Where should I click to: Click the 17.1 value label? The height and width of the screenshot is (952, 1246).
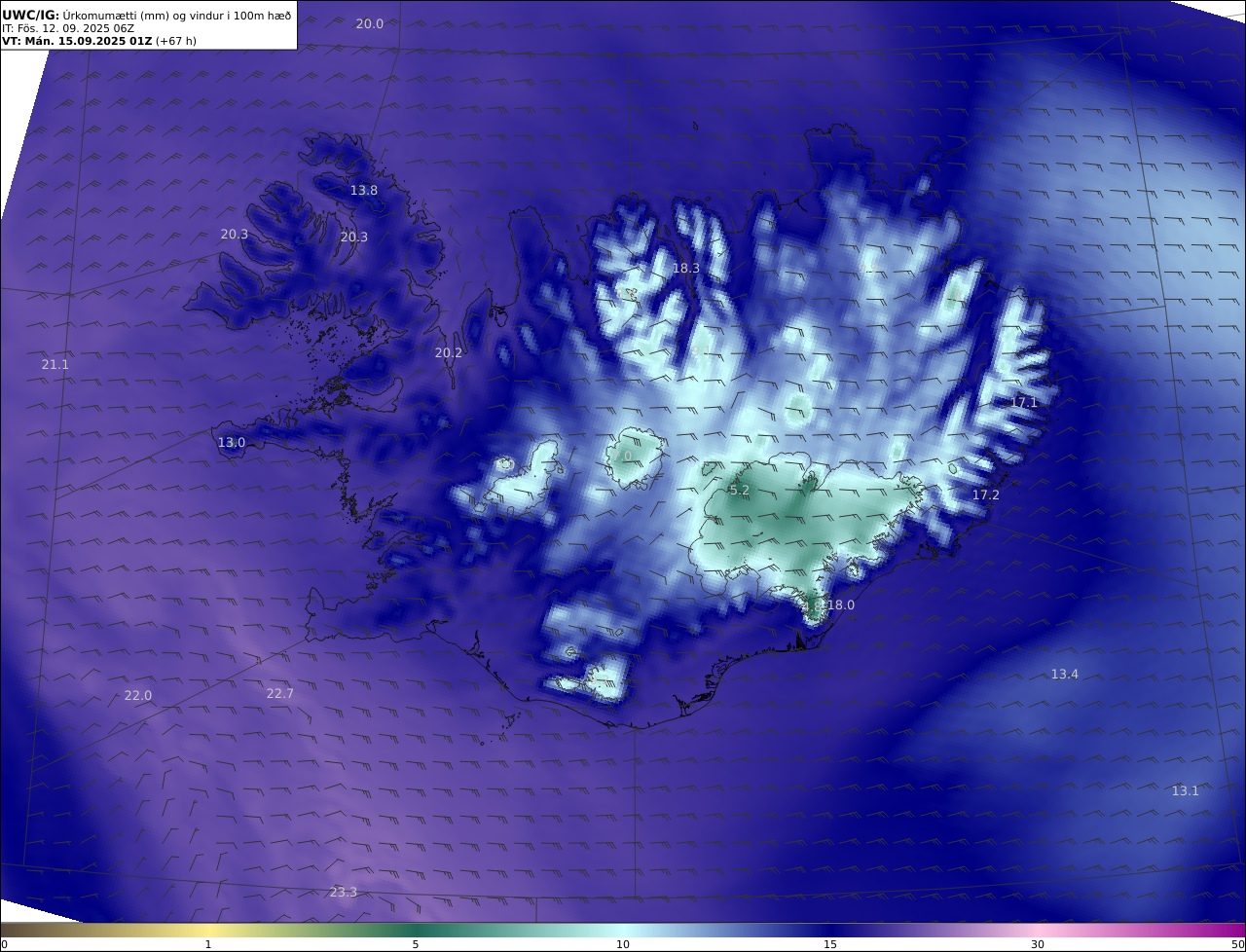pyautogui.click(x=1024, y=402)
